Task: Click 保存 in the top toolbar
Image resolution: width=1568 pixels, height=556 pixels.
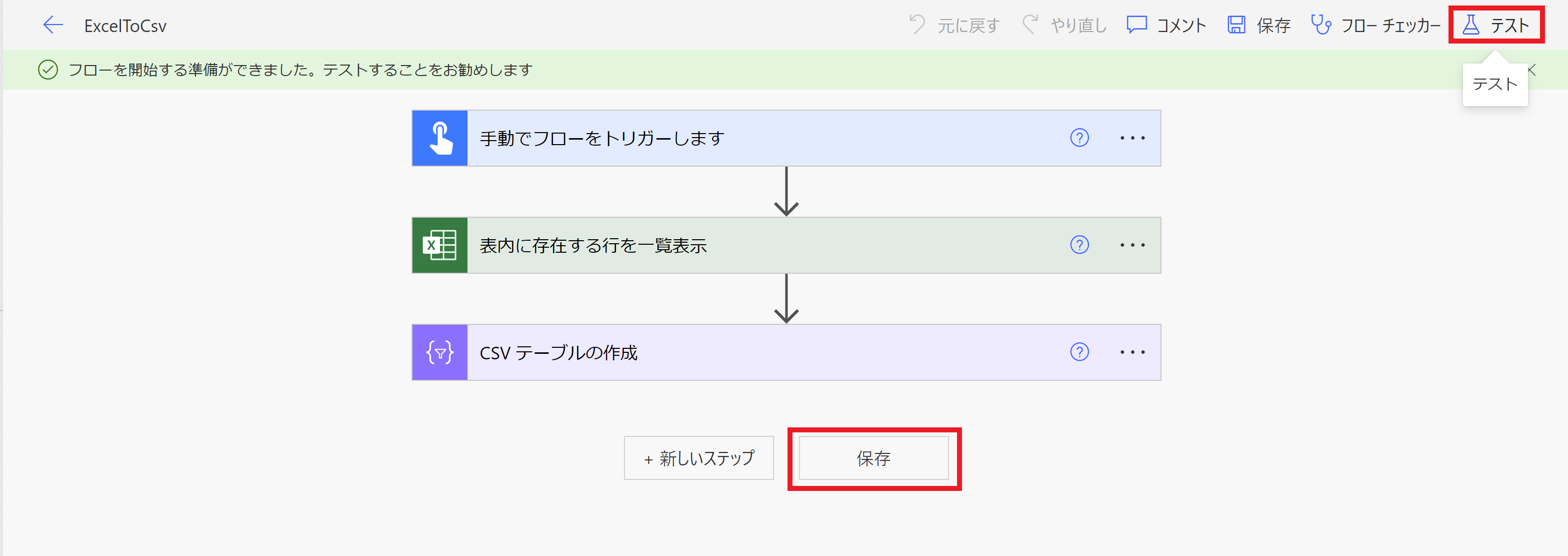Action: [x=1259, y=25]
